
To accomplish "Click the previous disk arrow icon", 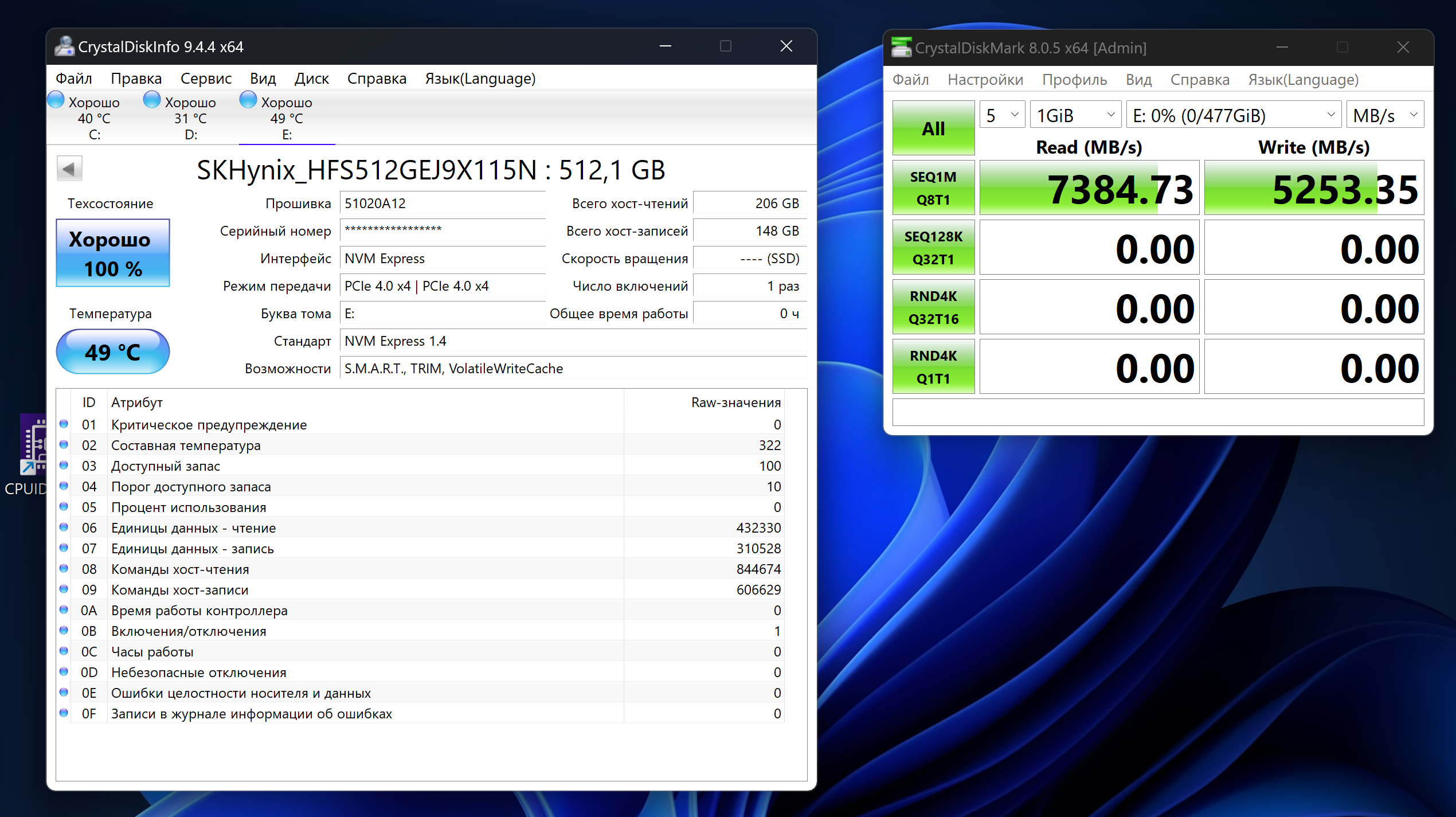I will point(69,169).
